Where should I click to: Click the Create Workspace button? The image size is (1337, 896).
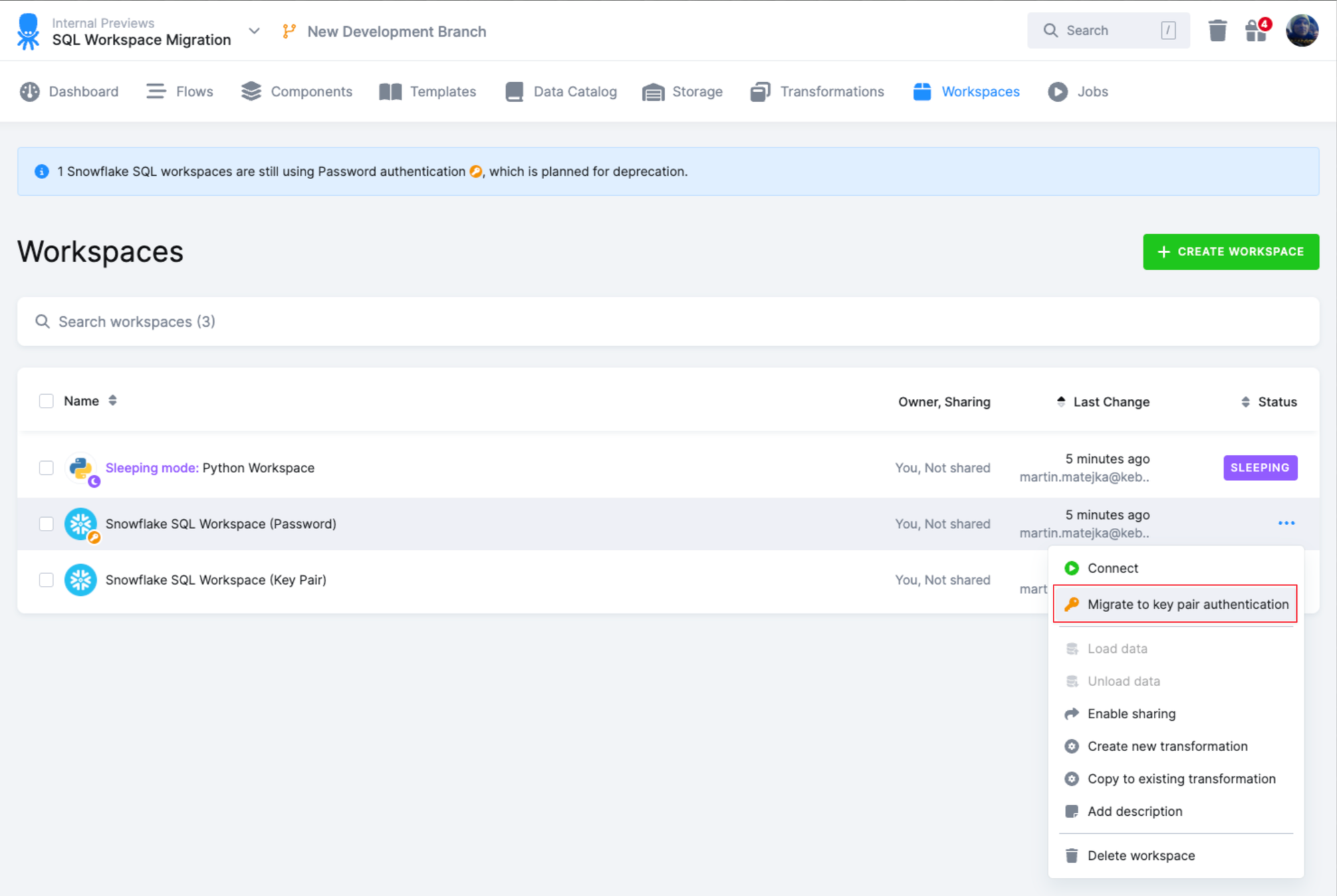pos(1230,252)
